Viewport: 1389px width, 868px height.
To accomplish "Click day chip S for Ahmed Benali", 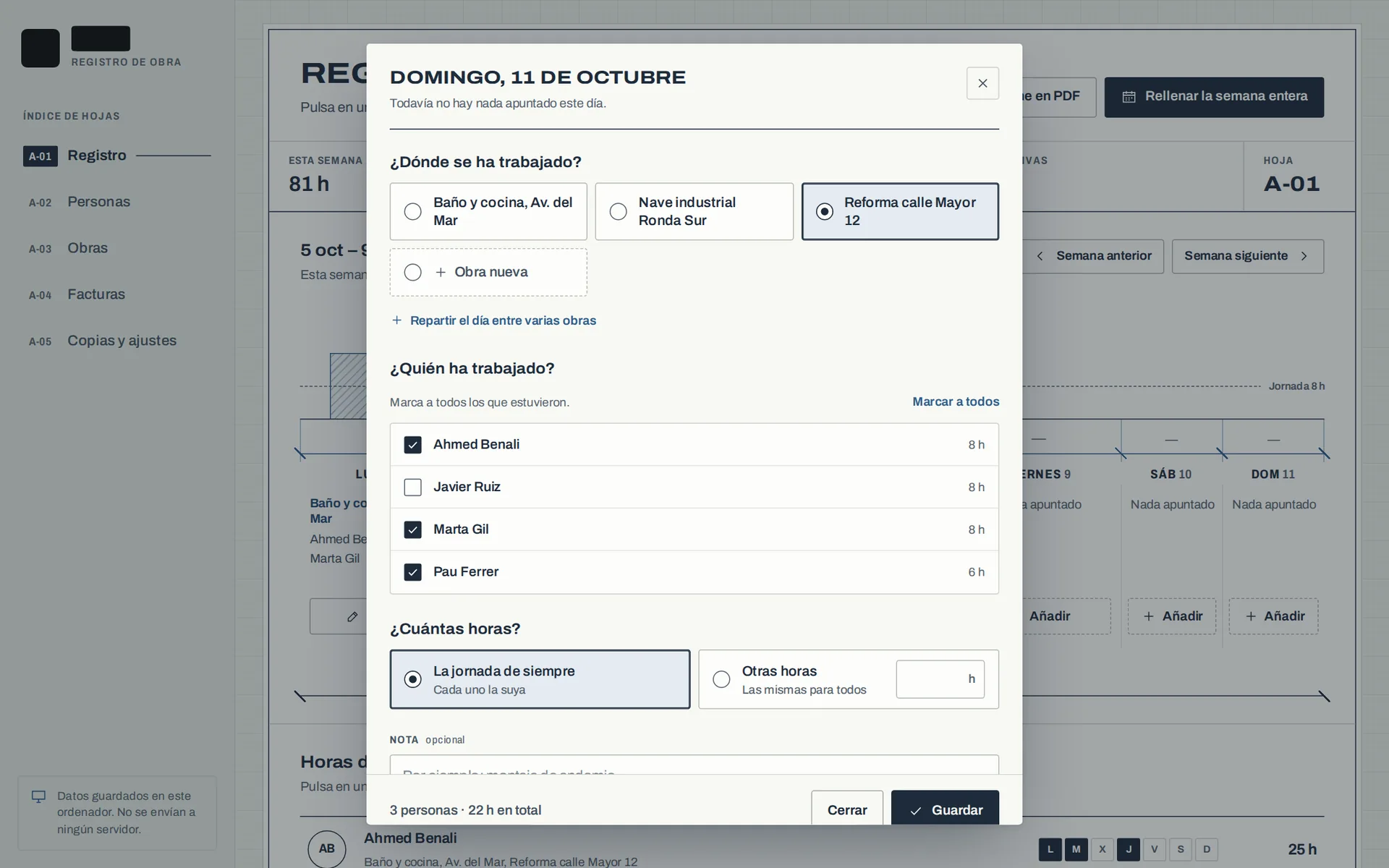I will point(1181,849).
